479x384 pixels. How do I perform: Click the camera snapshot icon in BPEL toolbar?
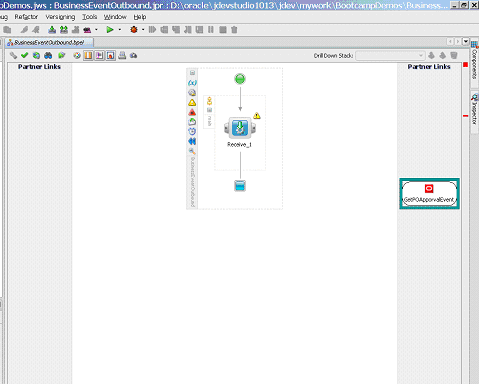(x=134, y=55)
